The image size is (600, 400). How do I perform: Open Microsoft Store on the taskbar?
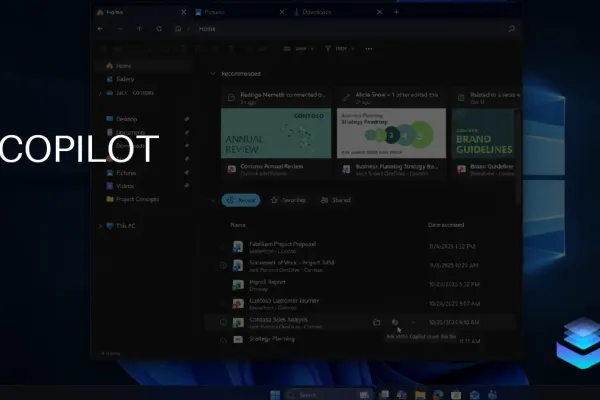(456, 395)
